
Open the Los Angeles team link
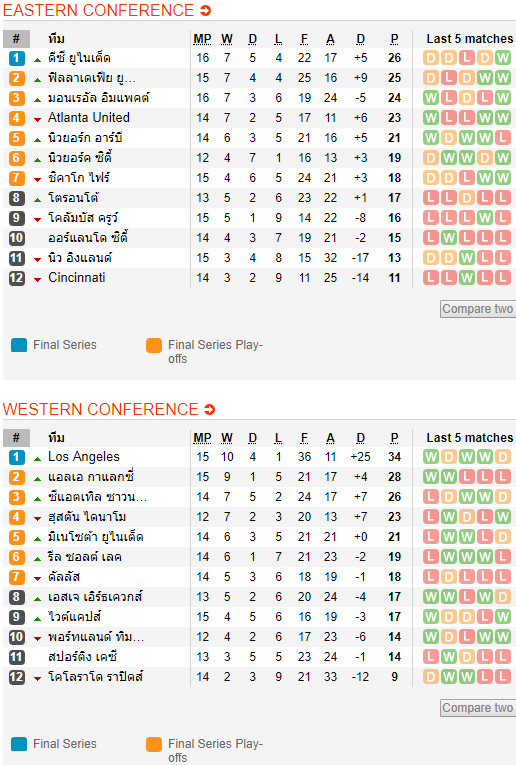[x=84, y=457]
